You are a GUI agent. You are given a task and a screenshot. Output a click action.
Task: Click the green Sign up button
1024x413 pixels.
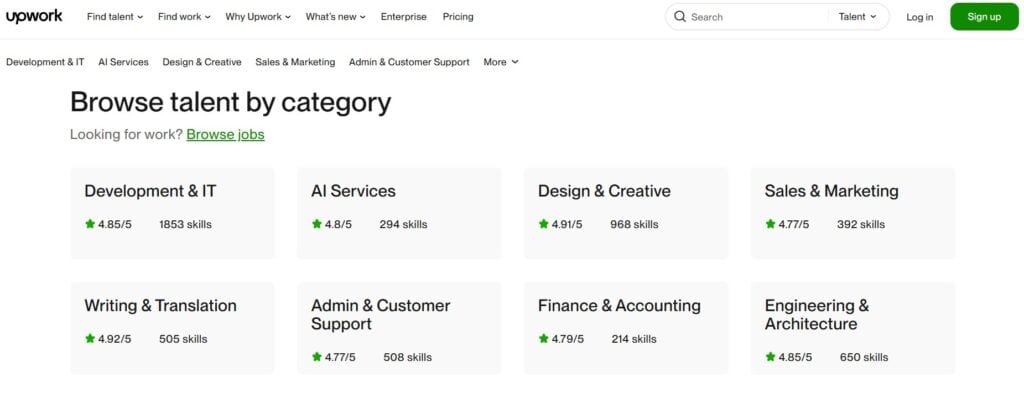pyautogui.click(x=984, y=17)
